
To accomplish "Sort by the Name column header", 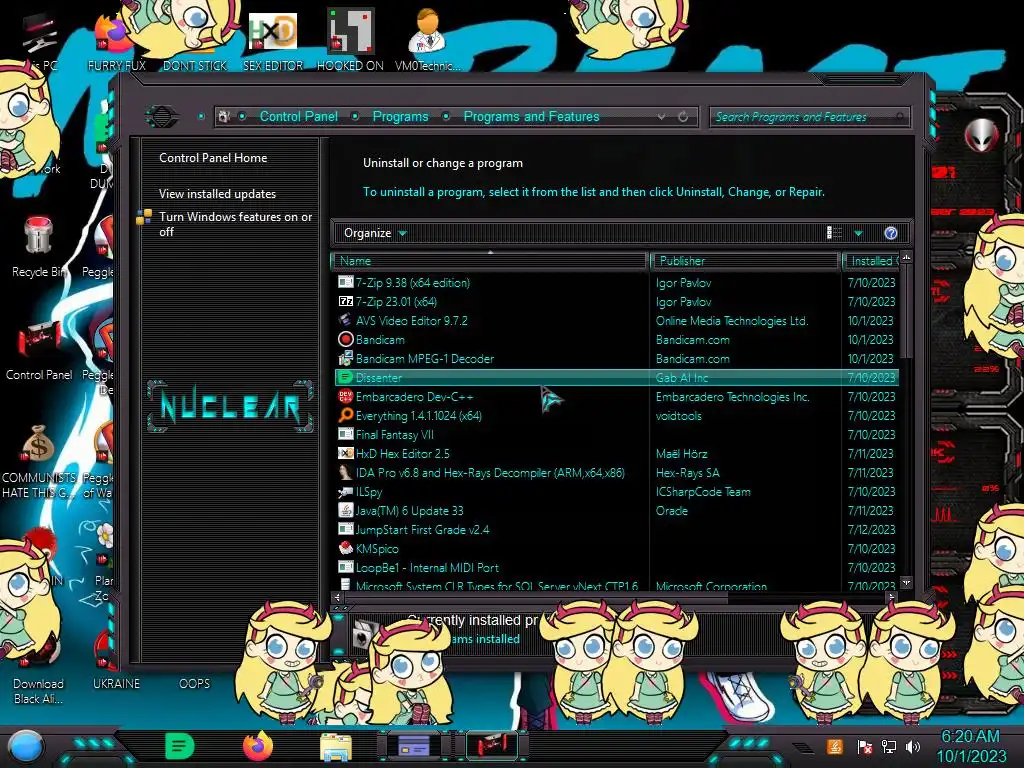I will pos(489,261).
